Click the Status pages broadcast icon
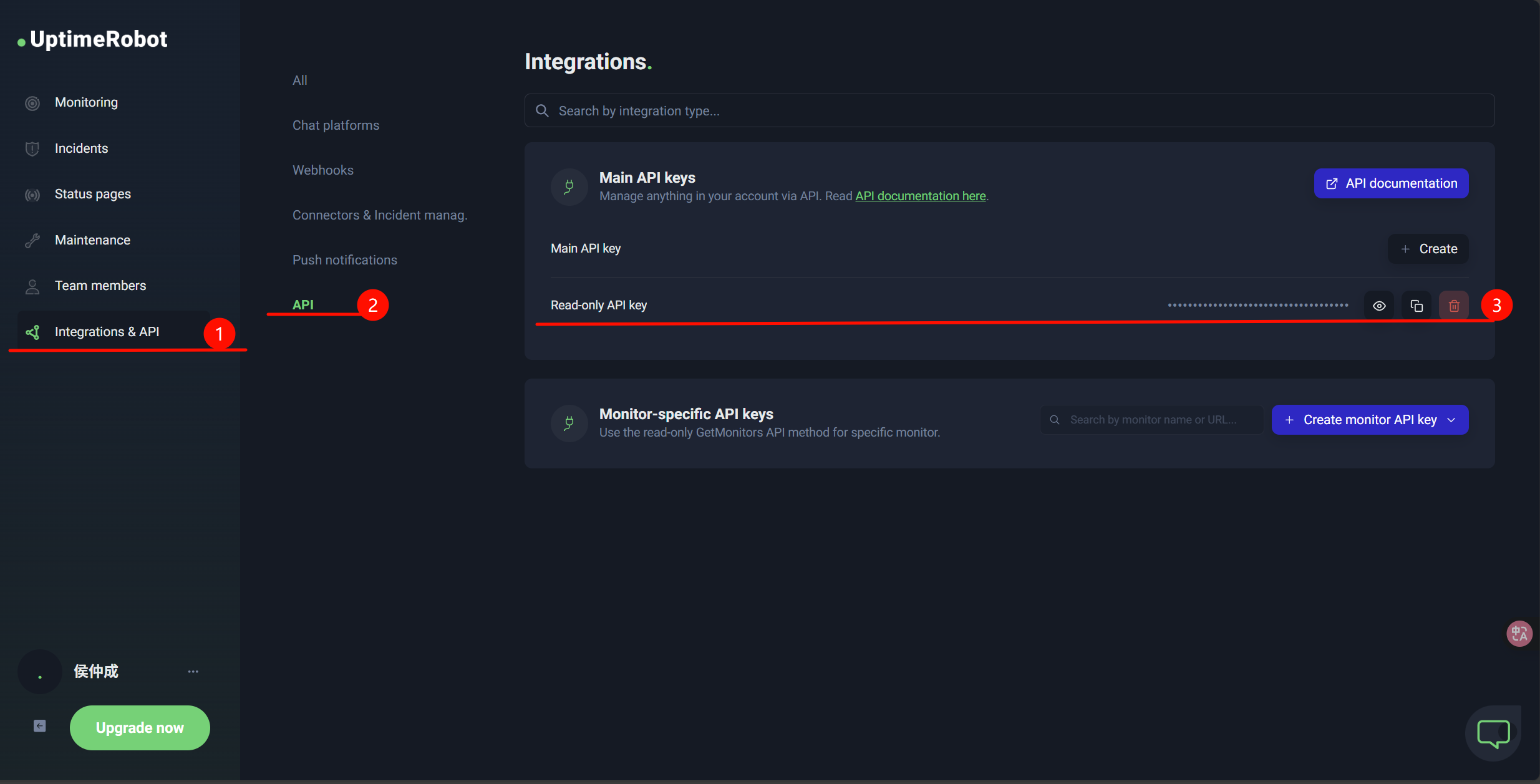 point(32,195)
